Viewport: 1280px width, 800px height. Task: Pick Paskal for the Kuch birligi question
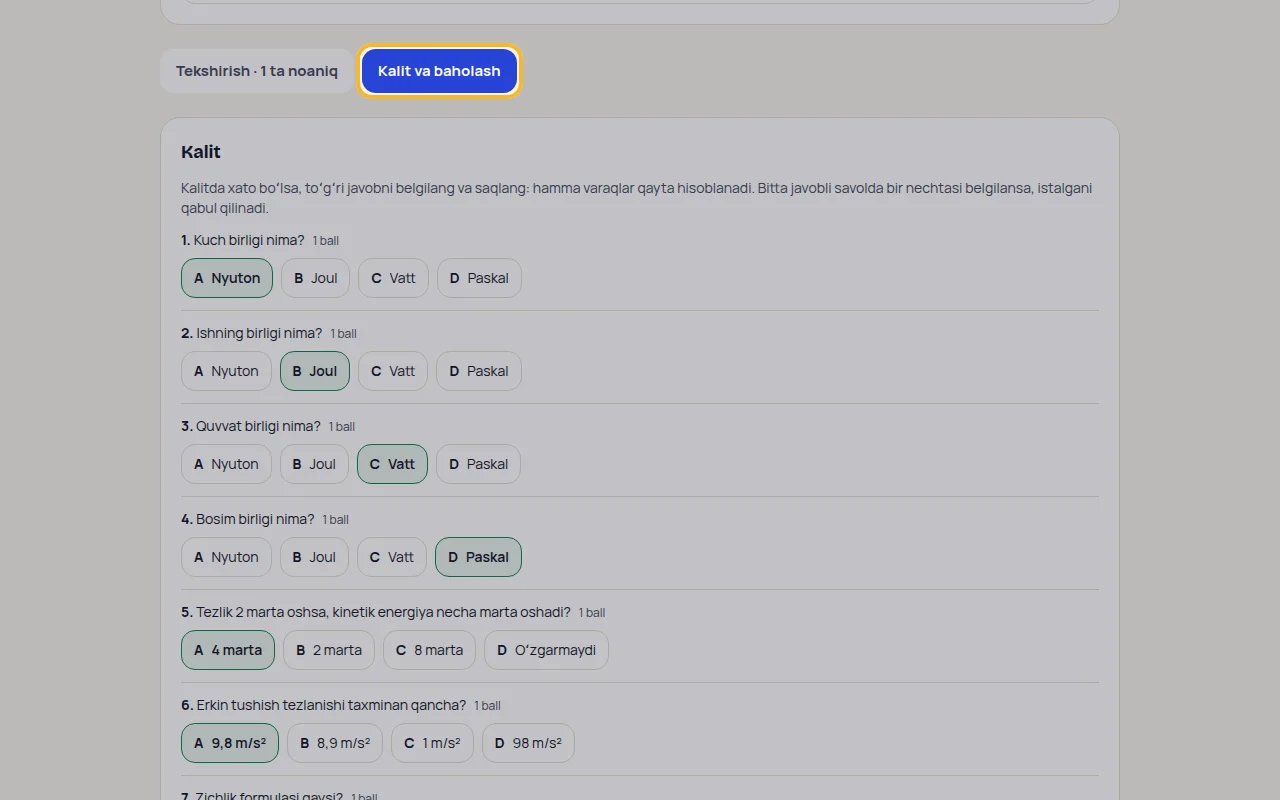tap(479, 278)
